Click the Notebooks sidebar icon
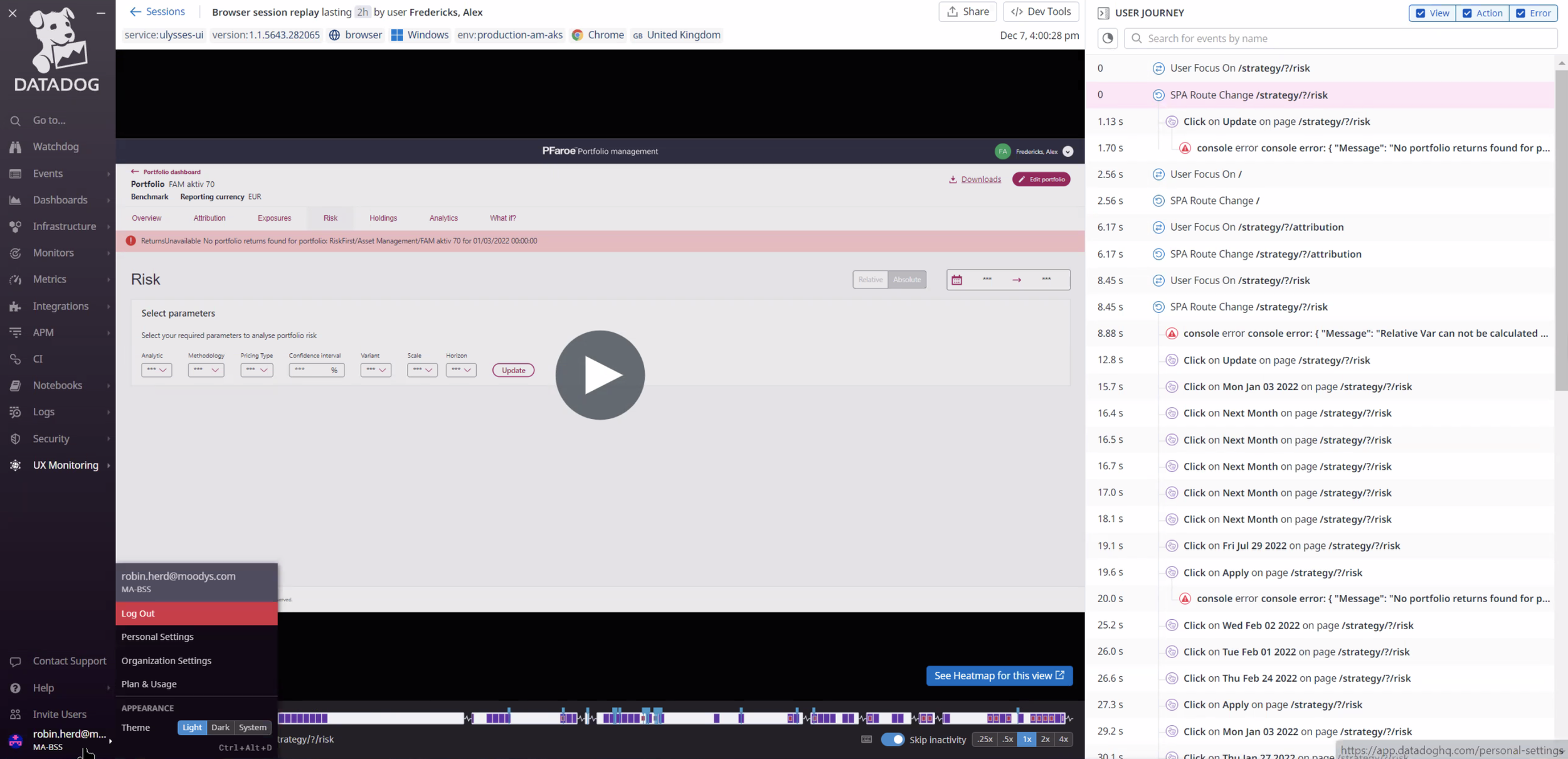This screenshot has height=759, width=1568. (x=16, y=386)
